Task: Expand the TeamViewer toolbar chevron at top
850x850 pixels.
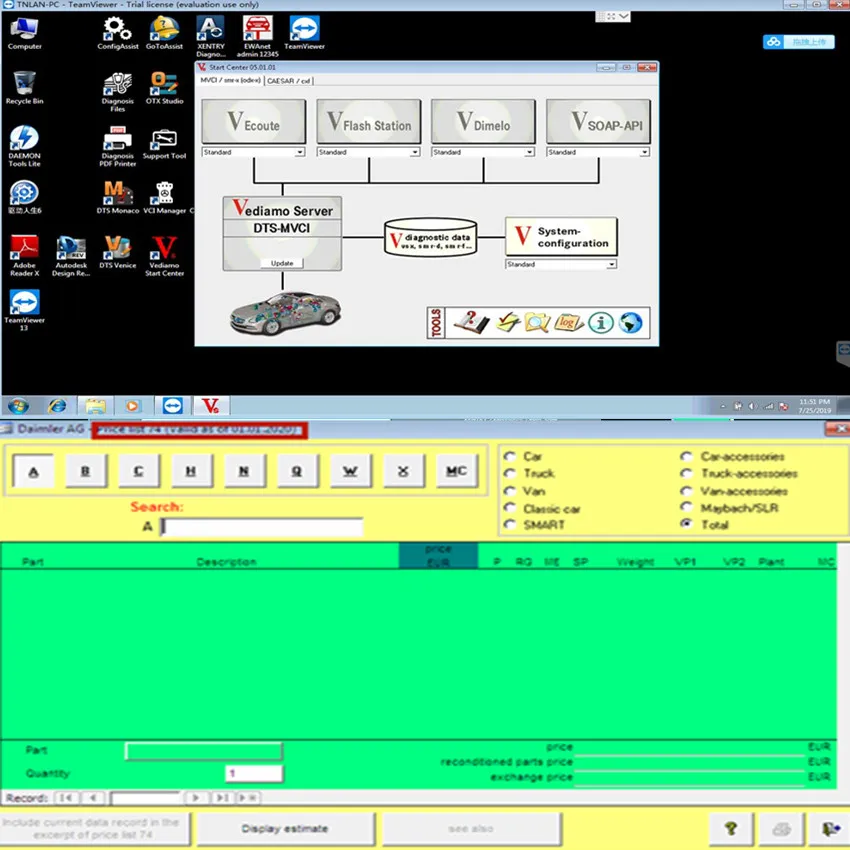Action: click(x=624, y=16)
